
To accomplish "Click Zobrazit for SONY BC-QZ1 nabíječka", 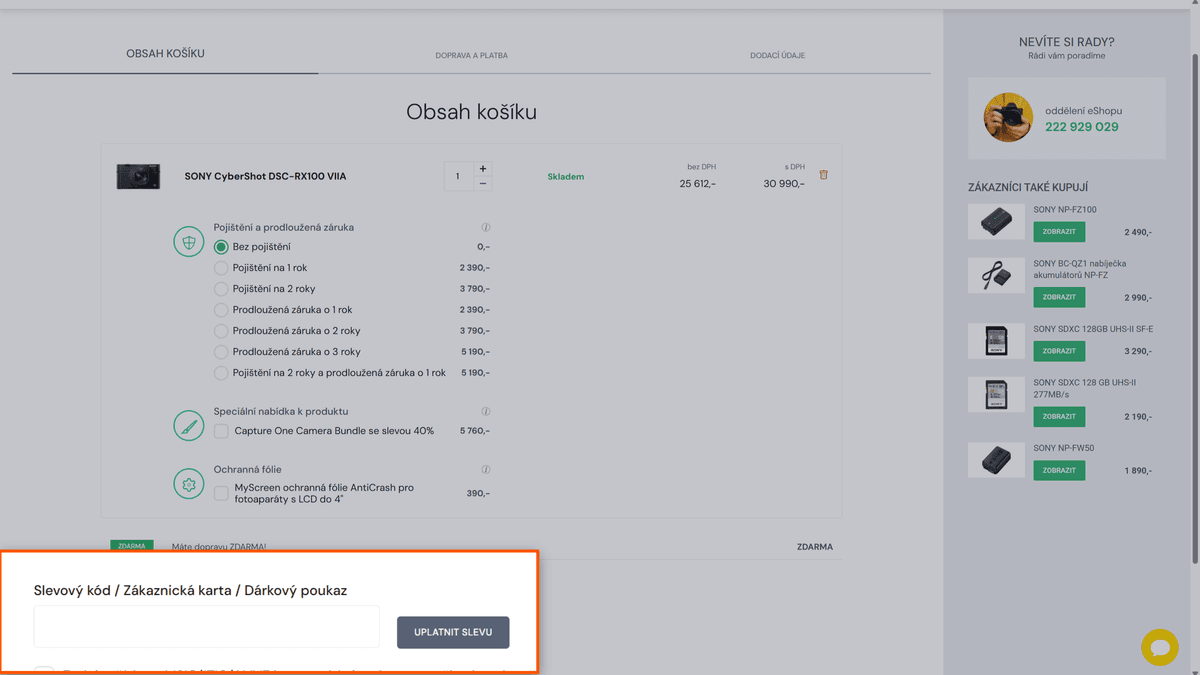I will click(1059, 297).
